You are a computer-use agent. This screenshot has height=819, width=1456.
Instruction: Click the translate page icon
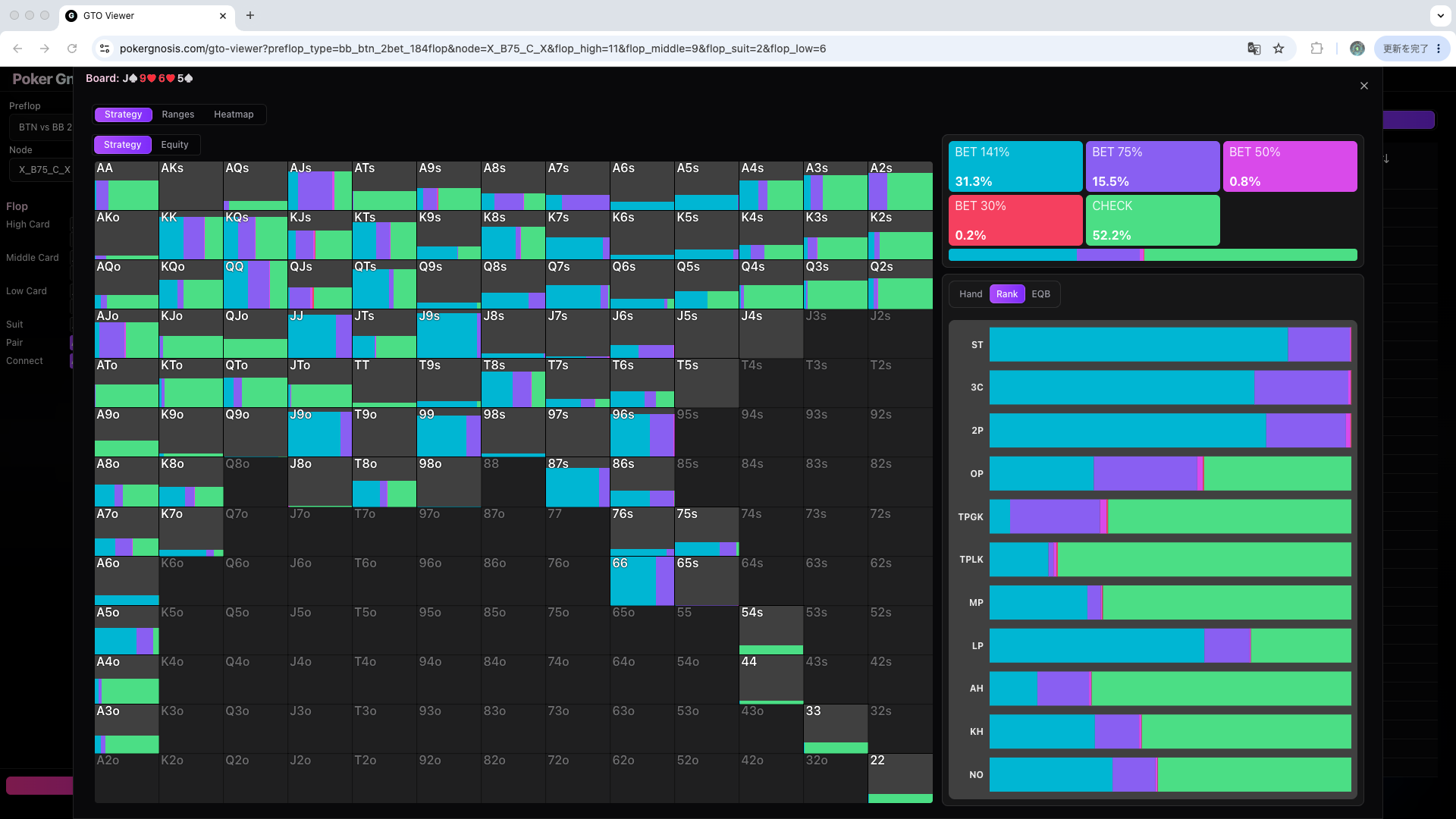click(1254, 49)
